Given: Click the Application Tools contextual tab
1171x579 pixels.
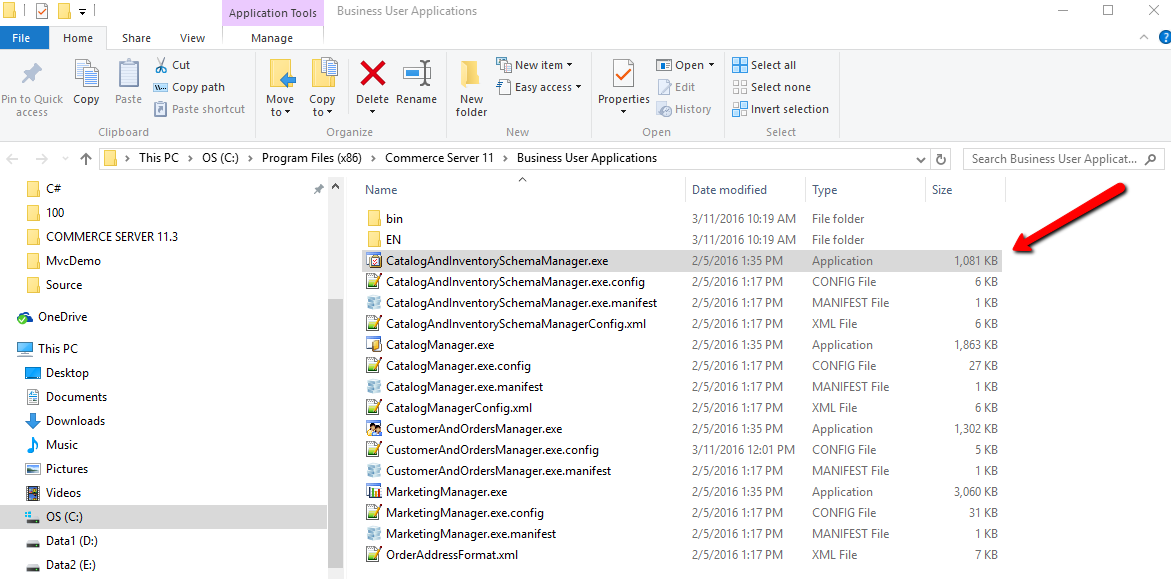Looking at the screenshot, I should point(273,13).
